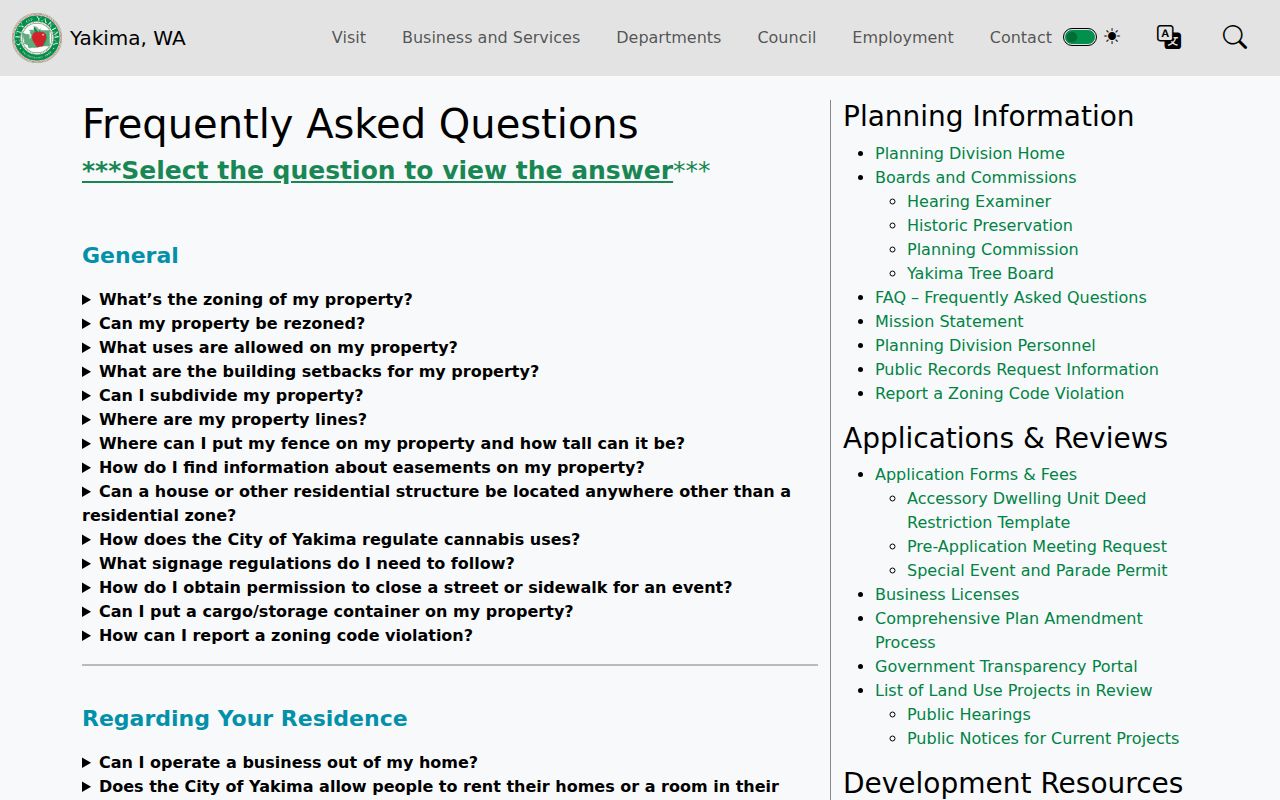The height and width of the screenshot is (800, 1280).
Task: Open the Contact menu
Action: pos(1021,37)
